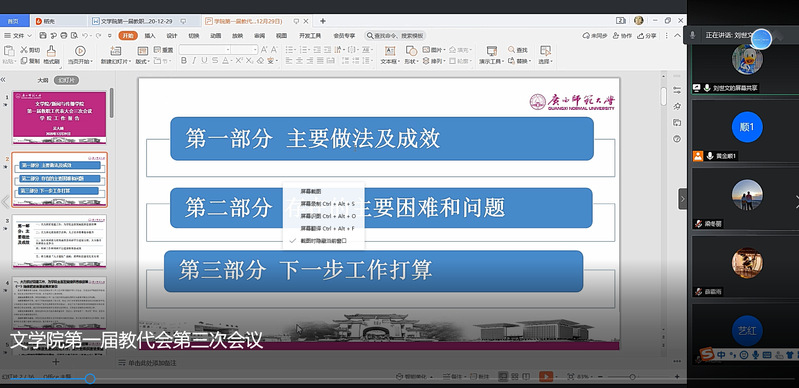Click the Text Box (文本框) icon
The height and width of the screenshot is (388, 799).
pos(390,50)
